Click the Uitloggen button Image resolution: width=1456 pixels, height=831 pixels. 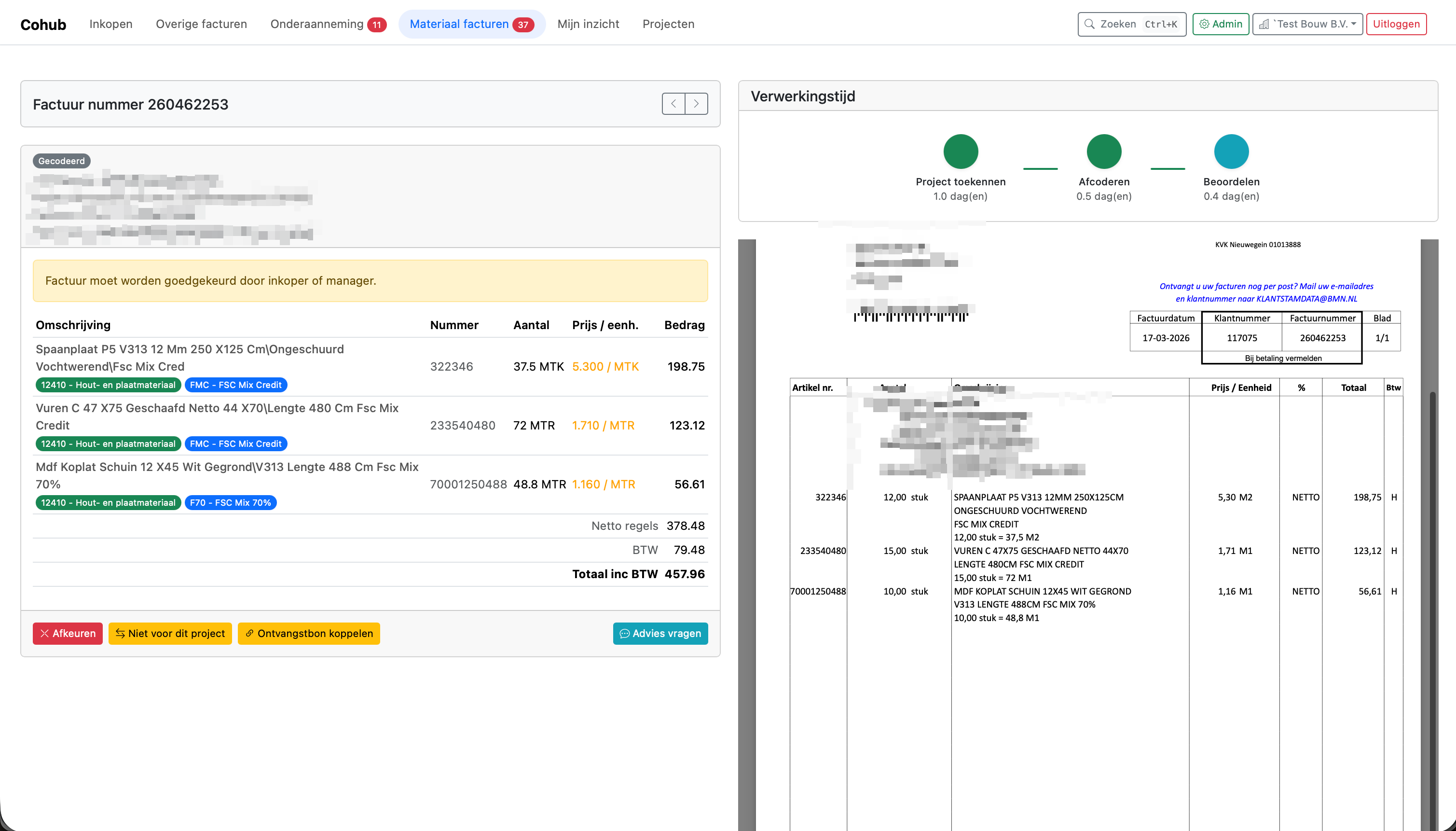coord(1396,24)
